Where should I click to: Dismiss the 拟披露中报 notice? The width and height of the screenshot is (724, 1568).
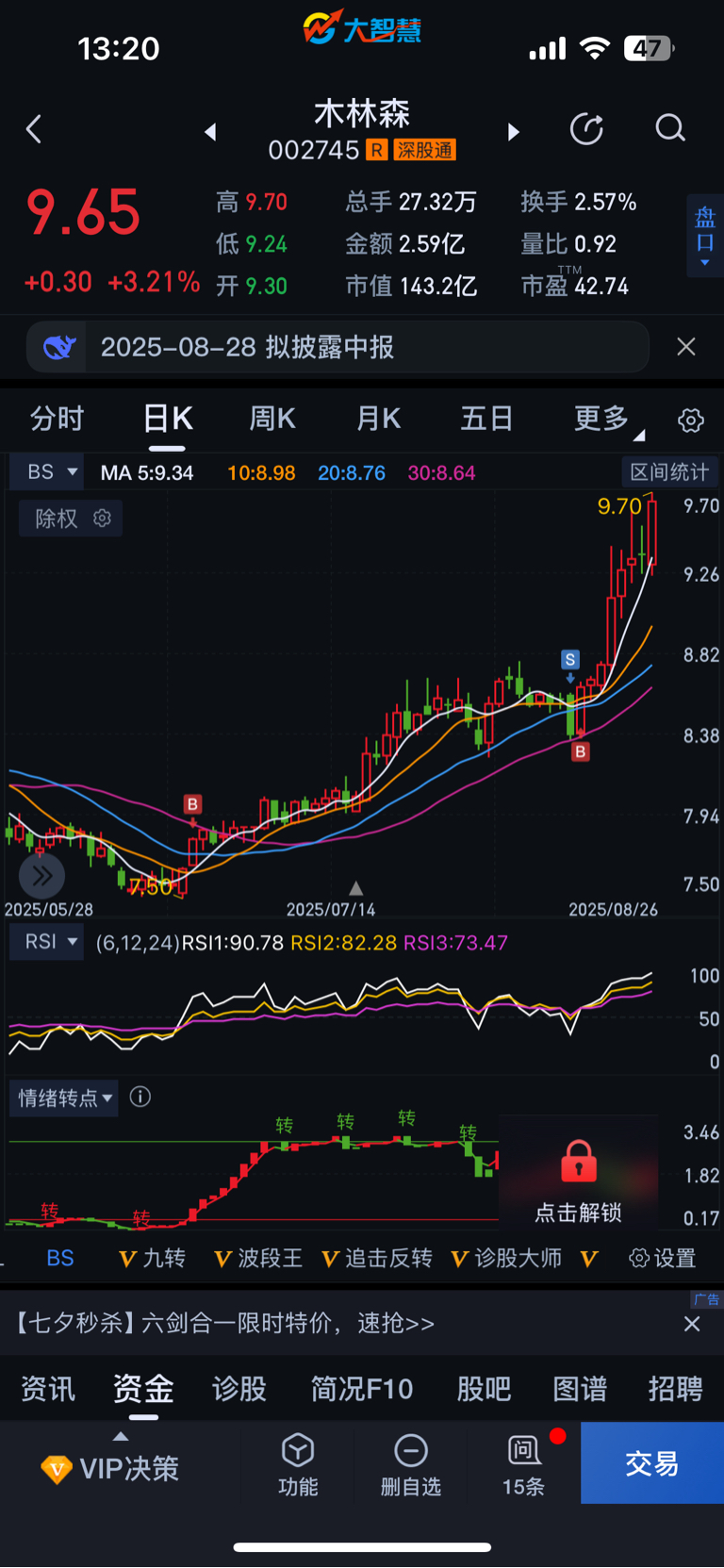[x=686, y=347]
